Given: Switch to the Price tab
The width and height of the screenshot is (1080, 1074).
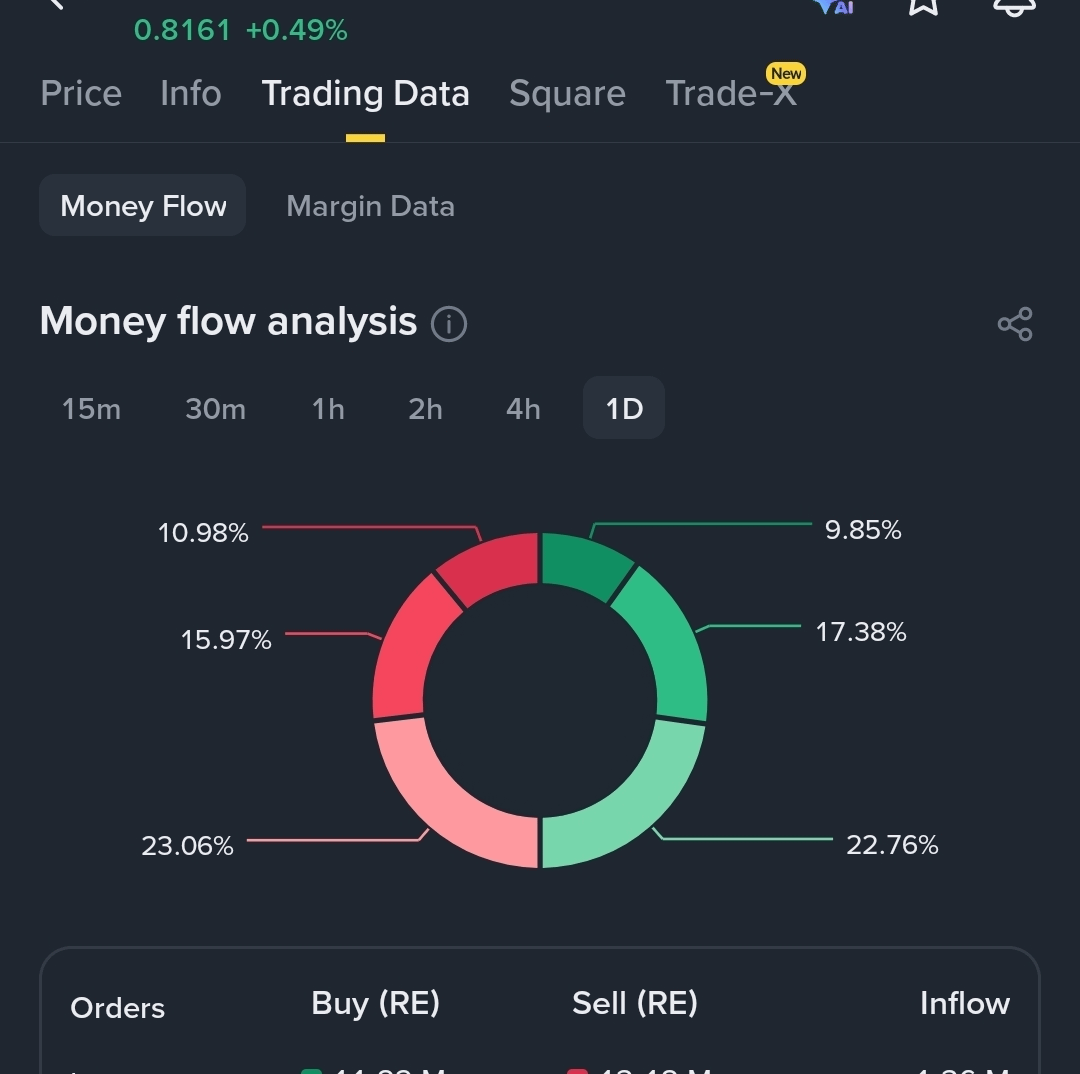Looking at the screenshot, I should [81, 94].
